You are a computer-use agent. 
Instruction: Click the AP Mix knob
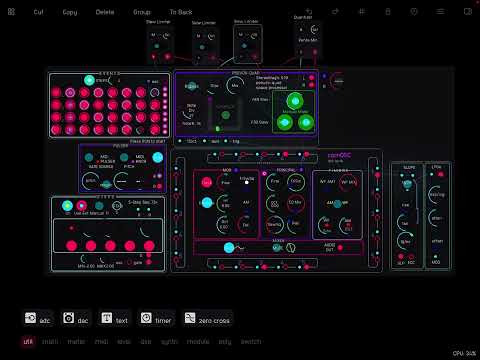[x=348, y=182]
